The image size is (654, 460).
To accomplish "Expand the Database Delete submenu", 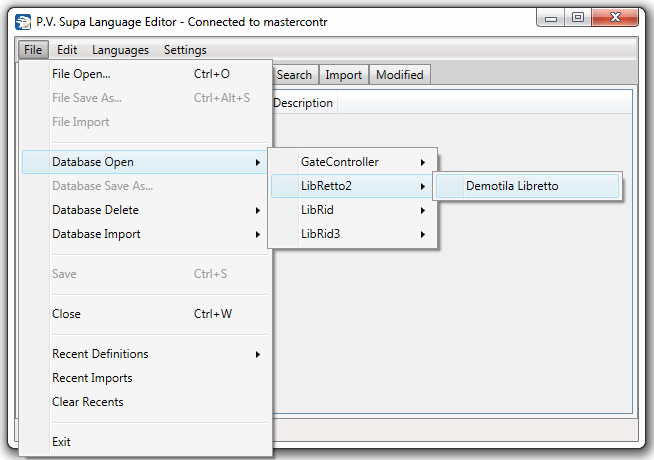I will (x=95, y=210).
